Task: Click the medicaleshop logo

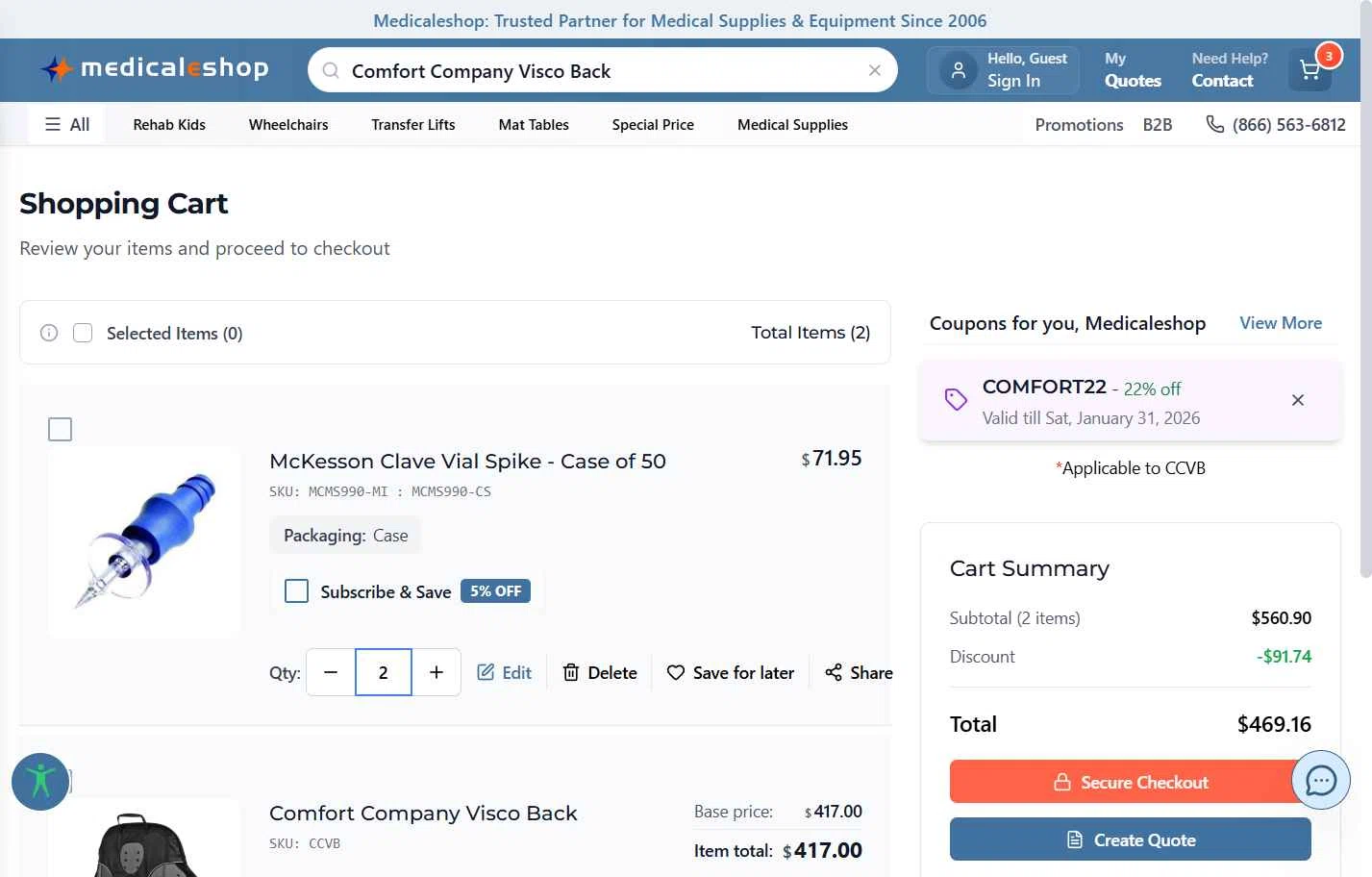Action: coord(155,68)
